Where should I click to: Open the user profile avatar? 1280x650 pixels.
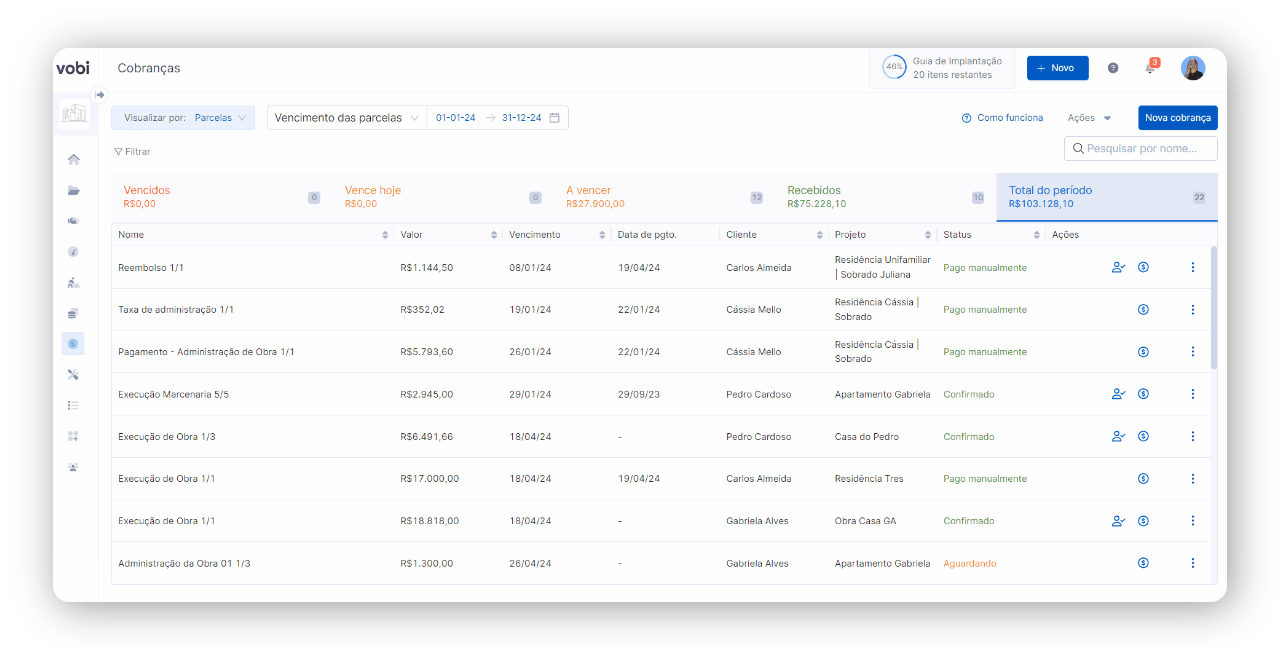[1193, 68]
